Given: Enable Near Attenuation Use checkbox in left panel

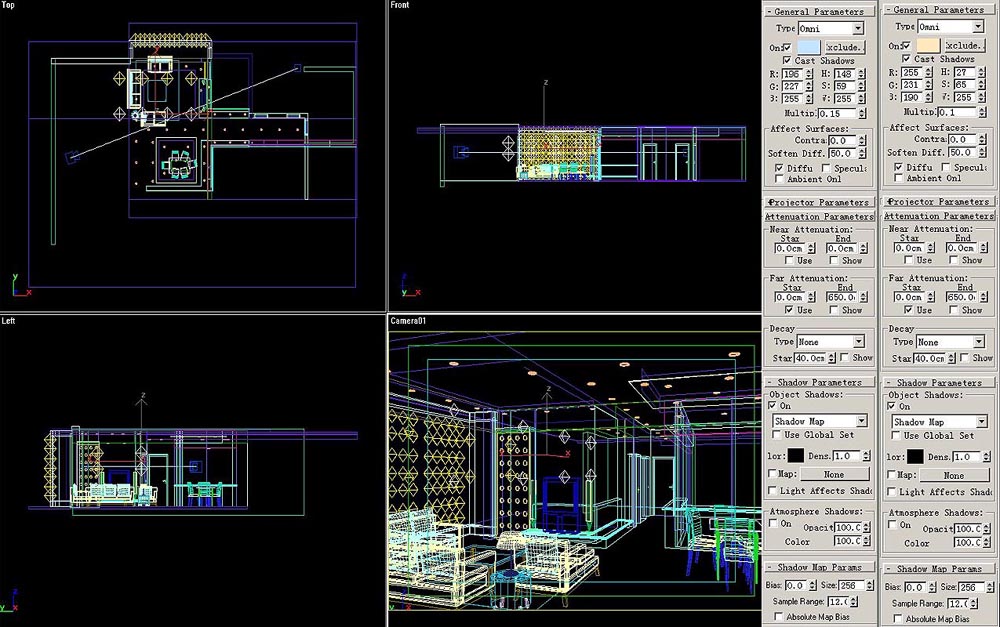Looking at the screenshot, I should tap(790, 260).
